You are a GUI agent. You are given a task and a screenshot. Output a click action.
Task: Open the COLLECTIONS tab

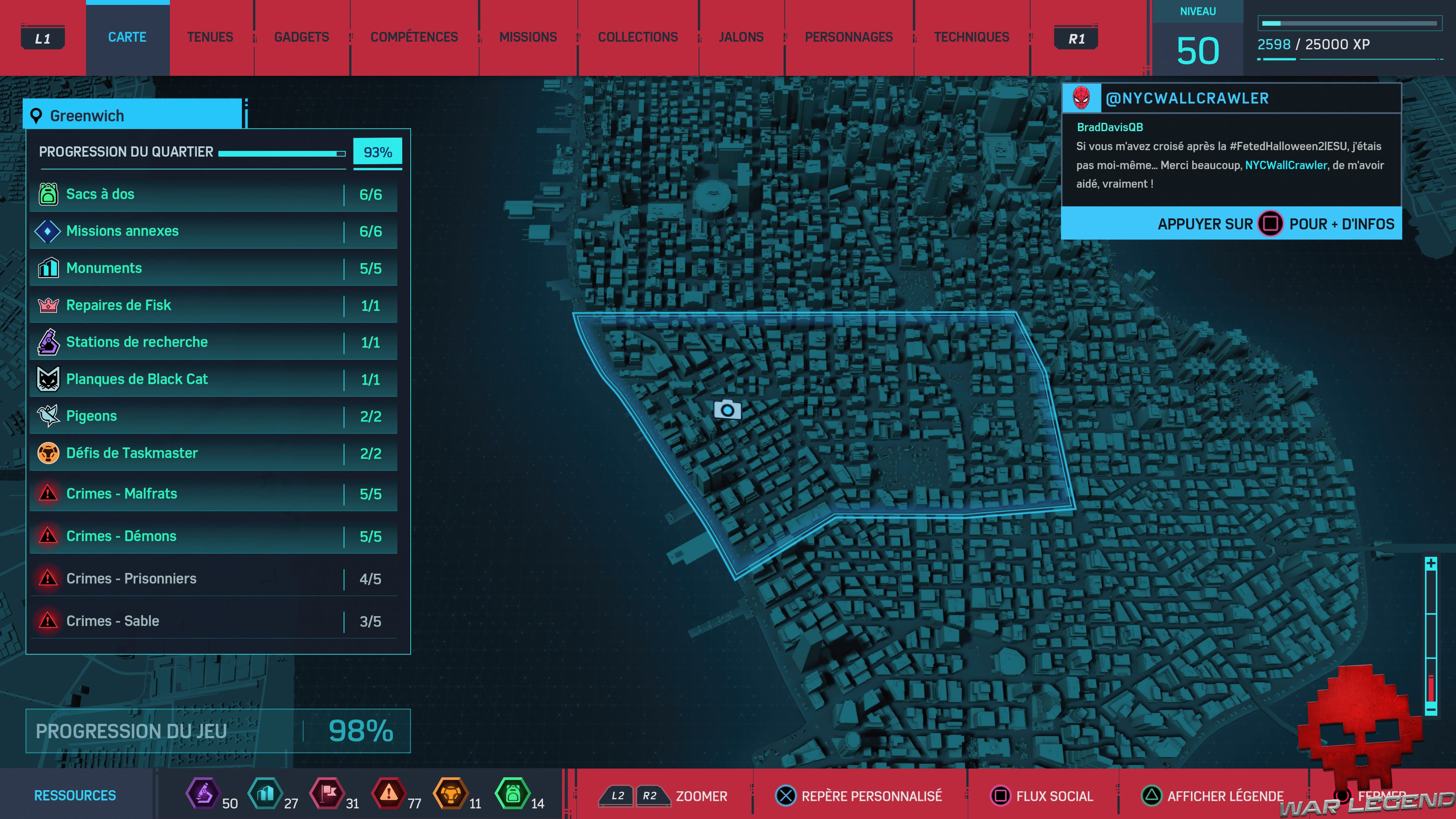(x=637, y=37)
